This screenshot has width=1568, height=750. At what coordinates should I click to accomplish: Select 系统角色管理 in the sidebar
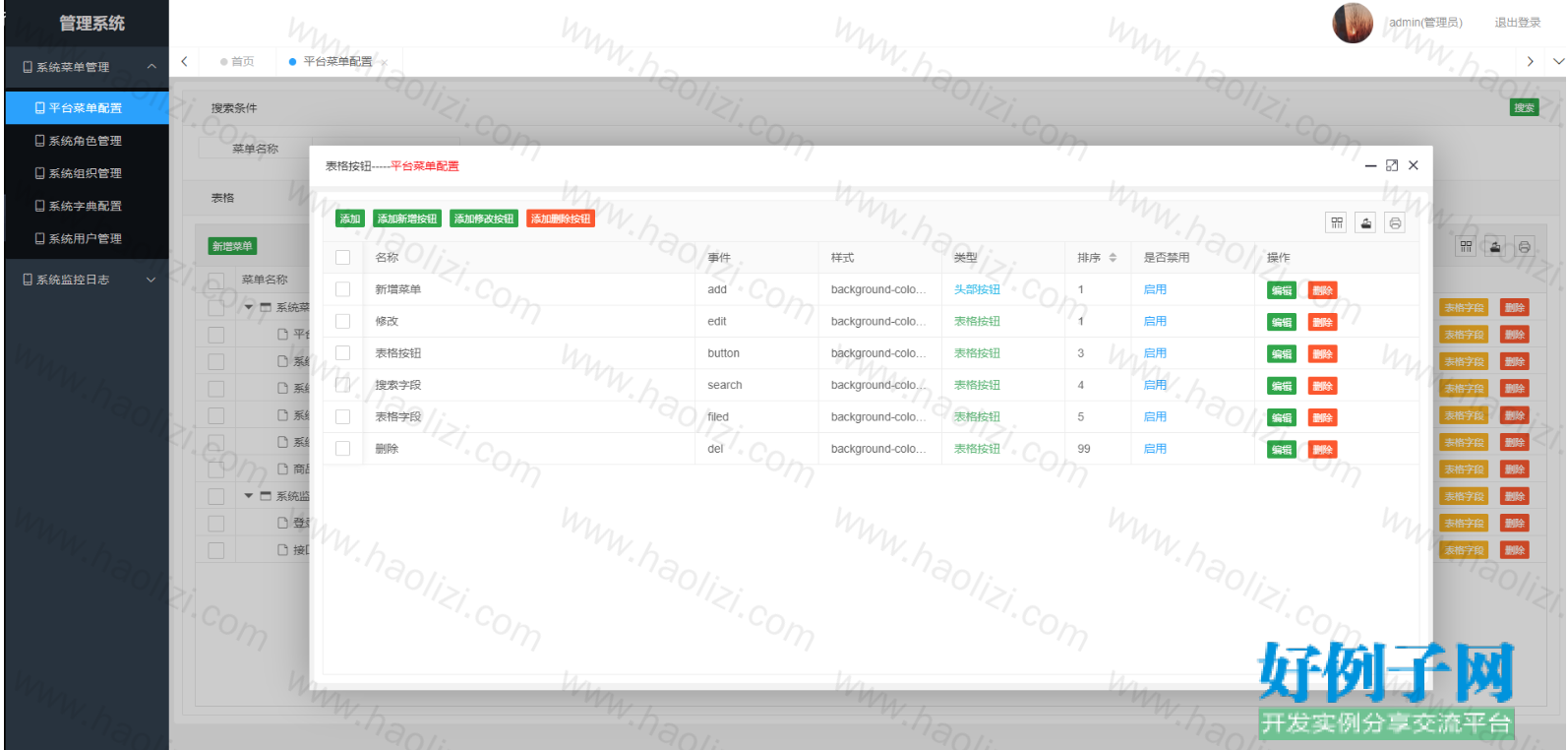[87, 141]
